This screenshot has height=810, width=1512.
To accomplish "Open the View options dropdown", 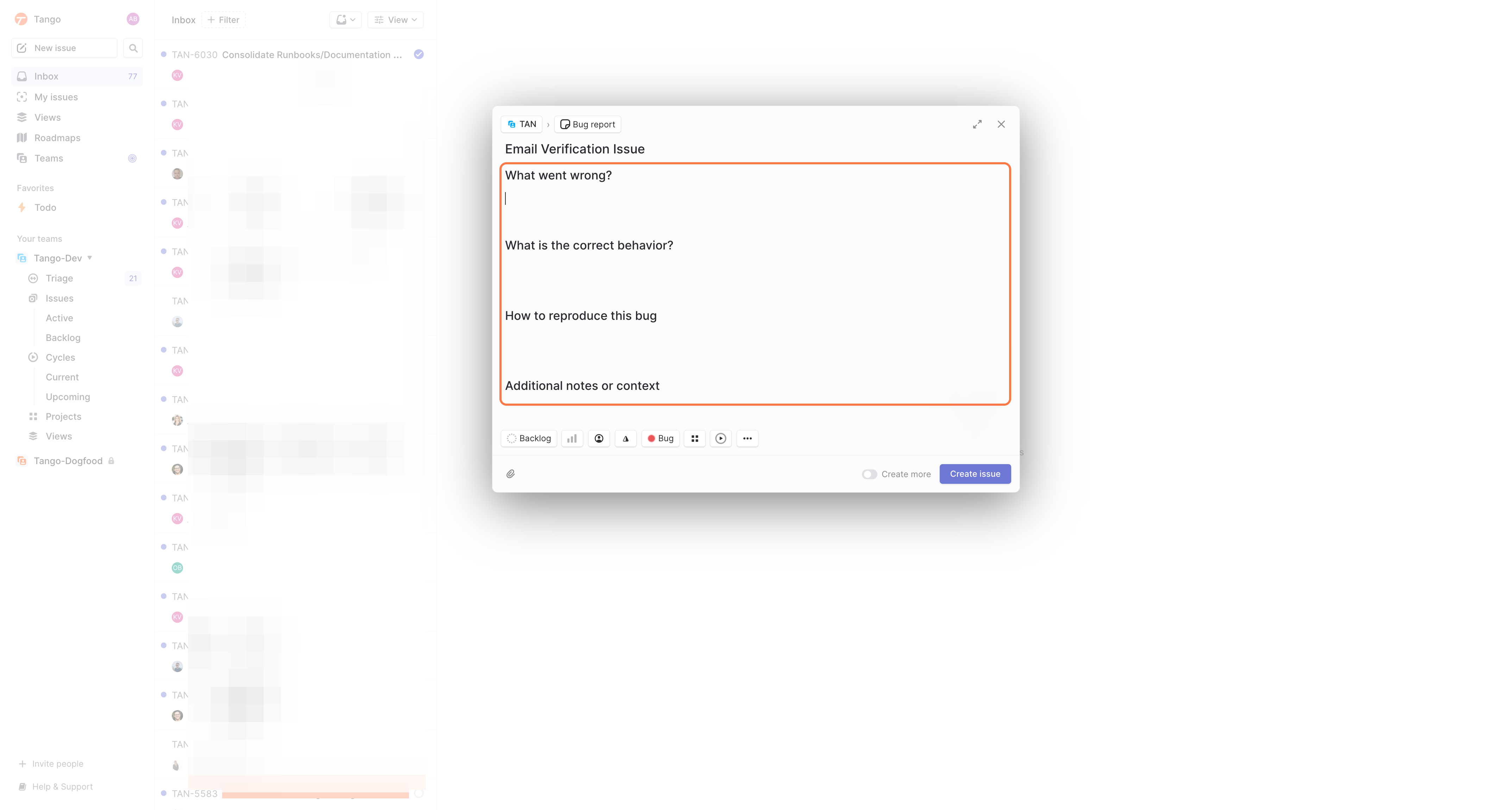I will (396, 20).
